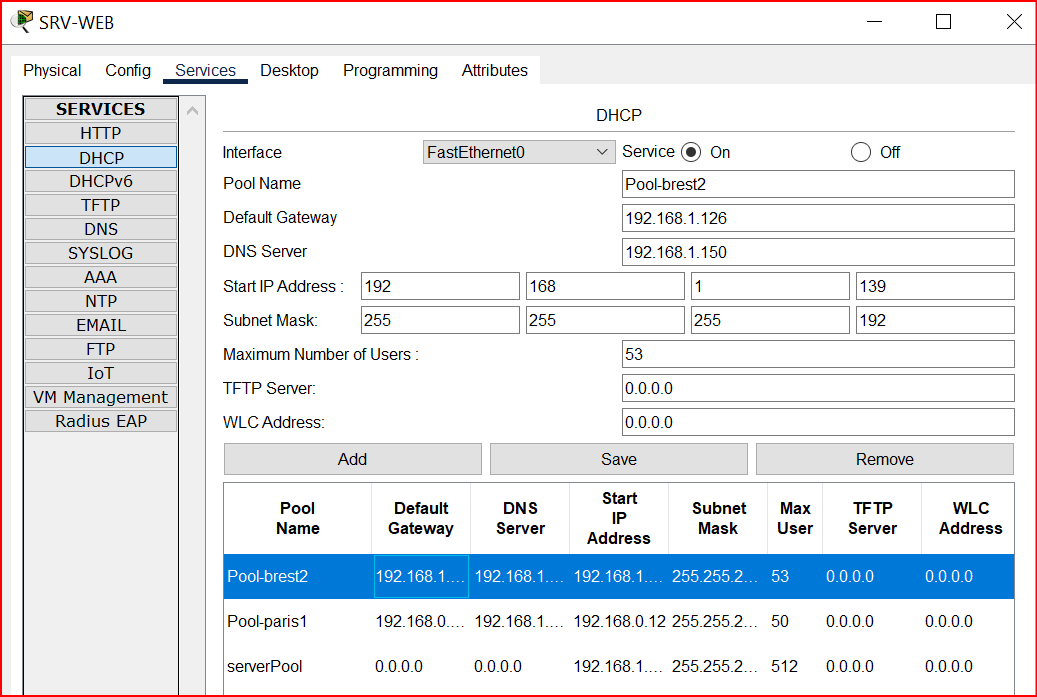Image resolution: width=1037 pixels, height=697 pixels.
Task: Click Start IP last octet field 139
Action: [x=935, y=286]
